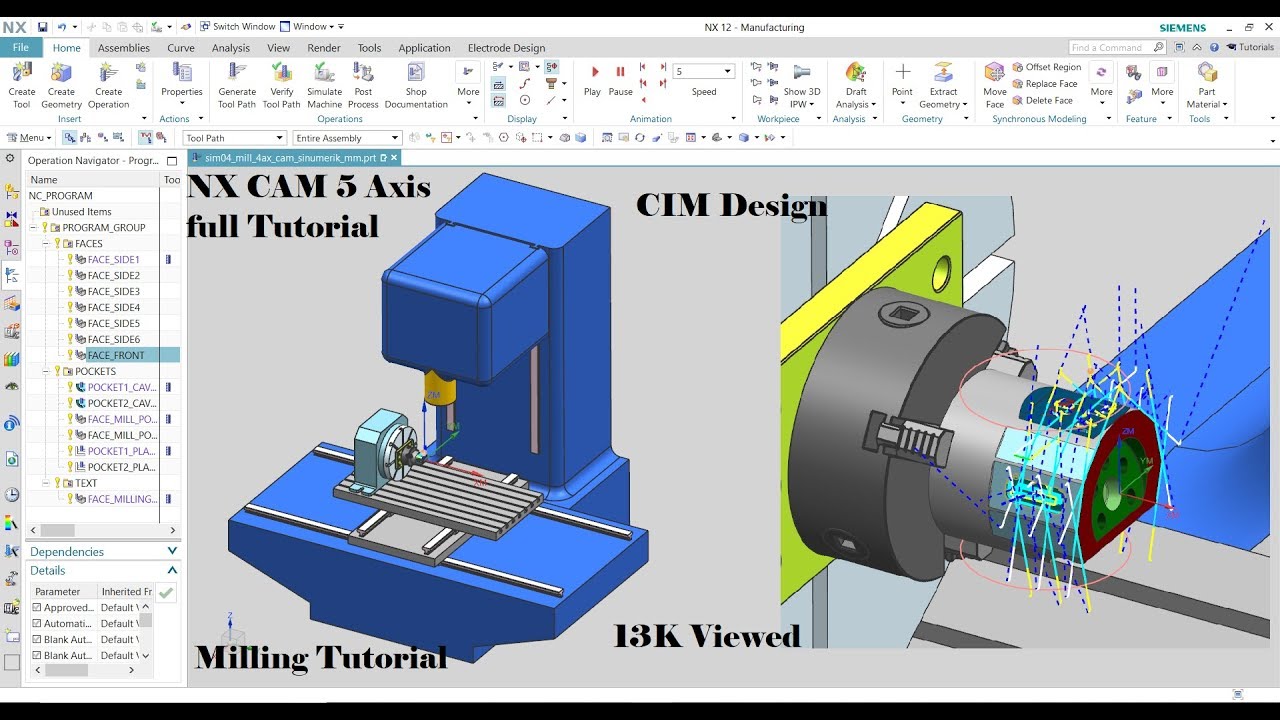
Task: Collapse the TEXT group node
Action: pos(47,484)
